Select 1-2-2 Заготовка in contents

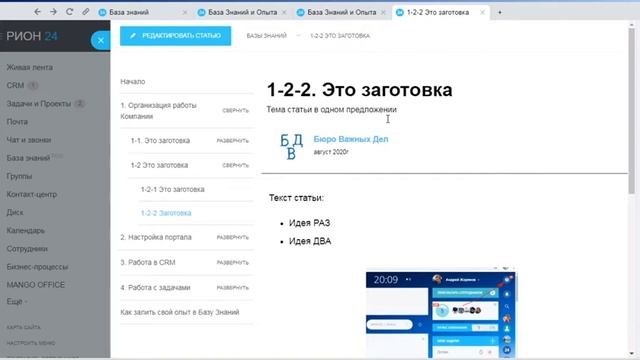coord(166,213)
